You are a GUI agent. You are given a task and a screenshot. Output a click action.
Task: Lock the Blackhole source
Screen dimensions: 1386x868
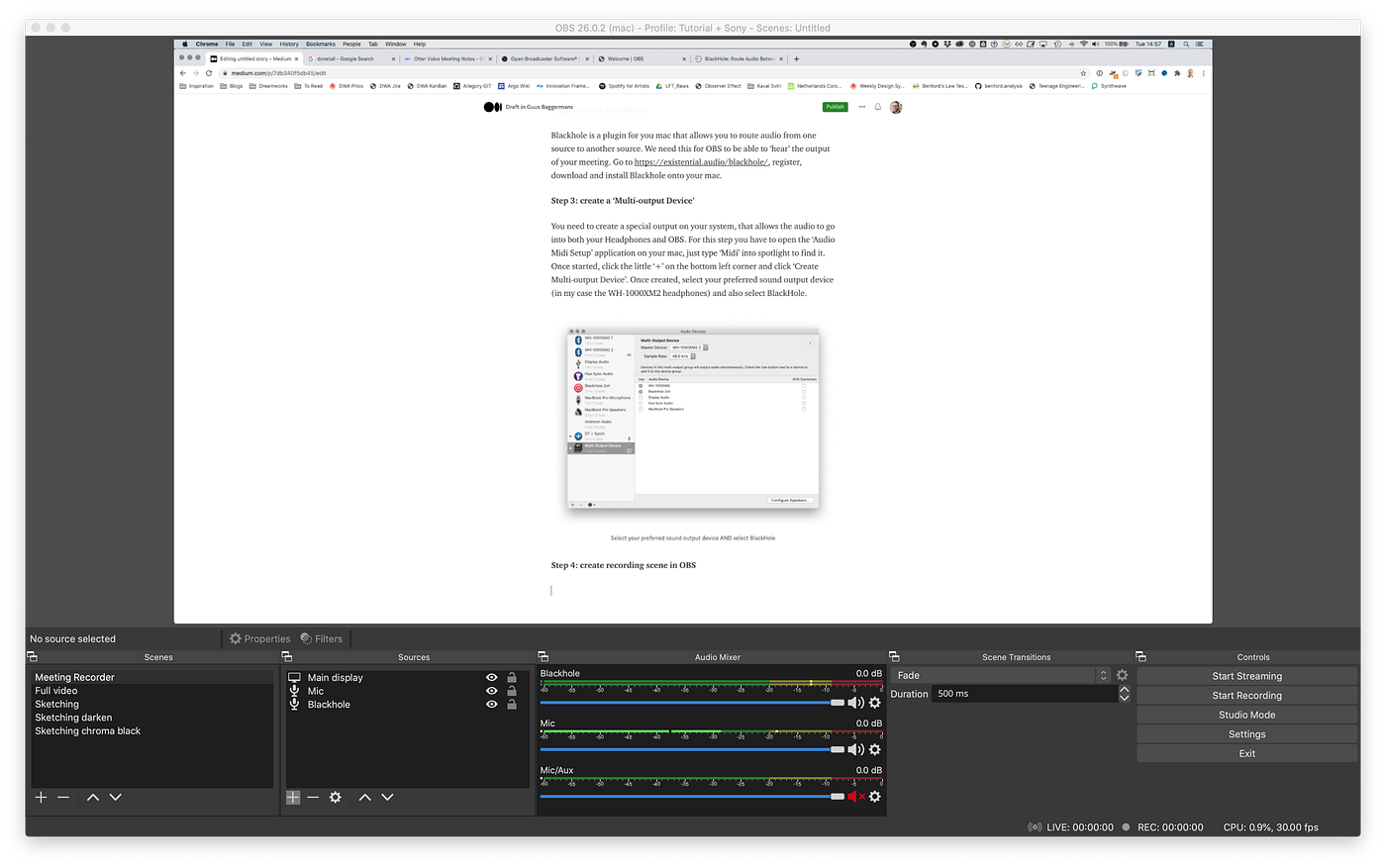pos(512,705)
